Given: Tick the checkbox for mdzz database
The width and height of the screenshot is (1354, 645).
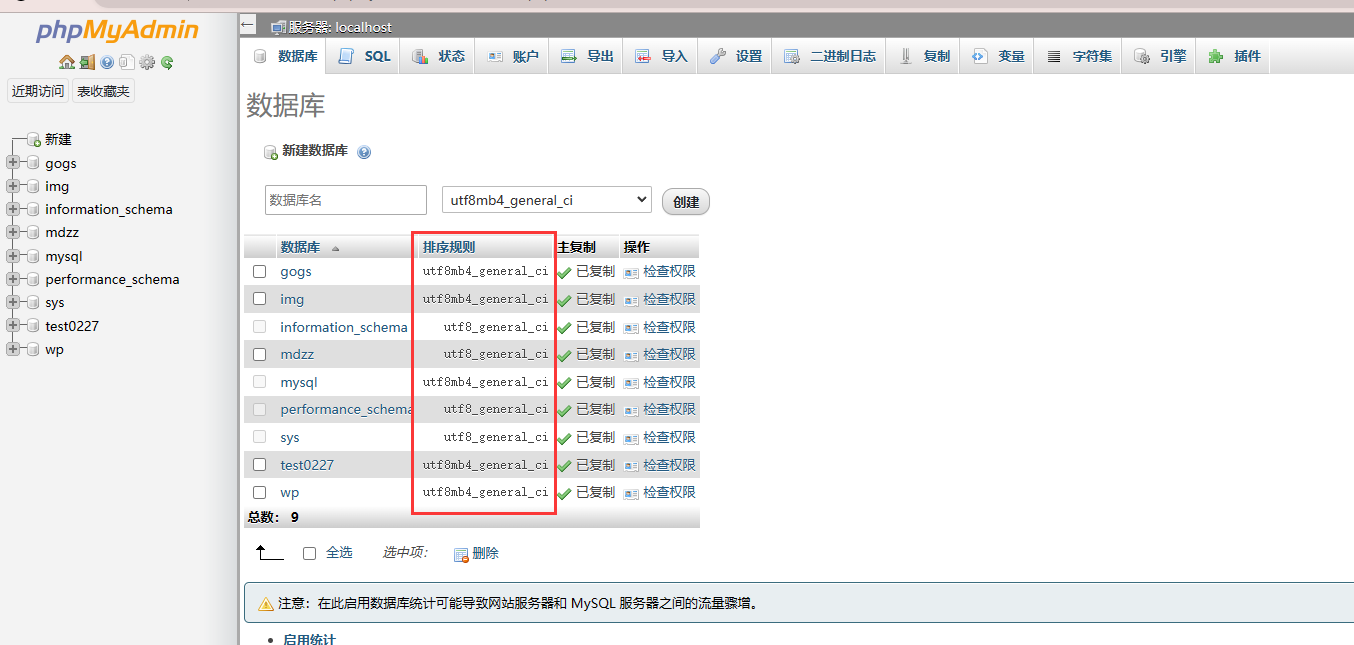Looking at the screenshot, I should (260, 354).
